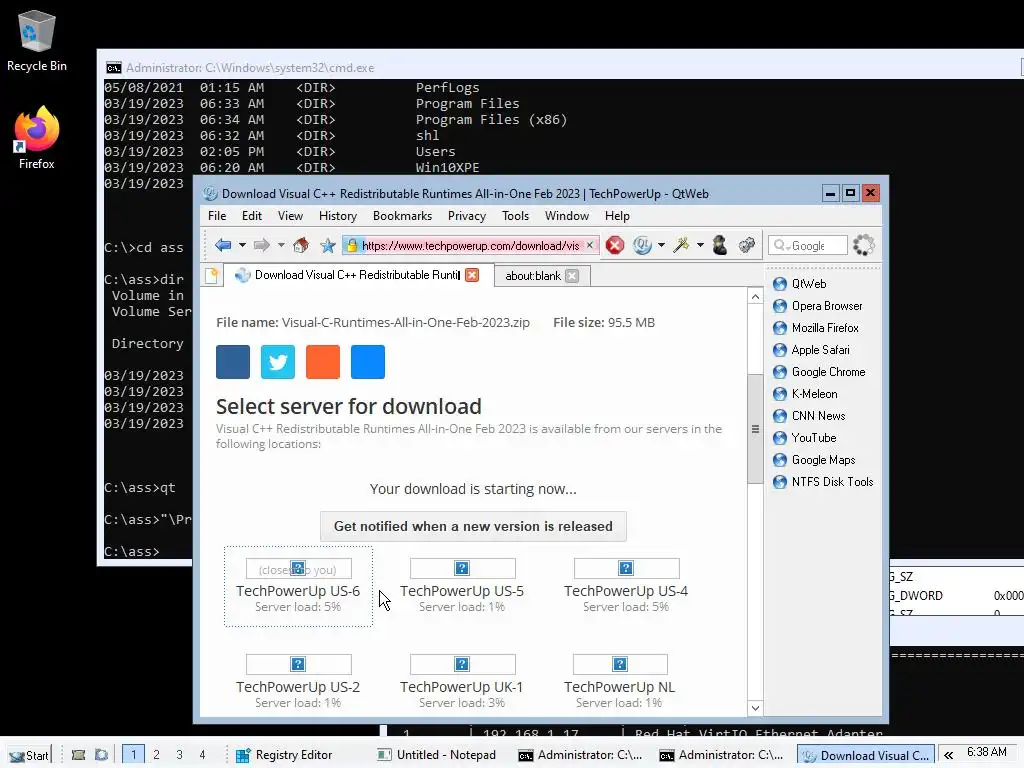Open the Opera Browser bookmark
1024x768 pixels.
click(x=818, y=306)
